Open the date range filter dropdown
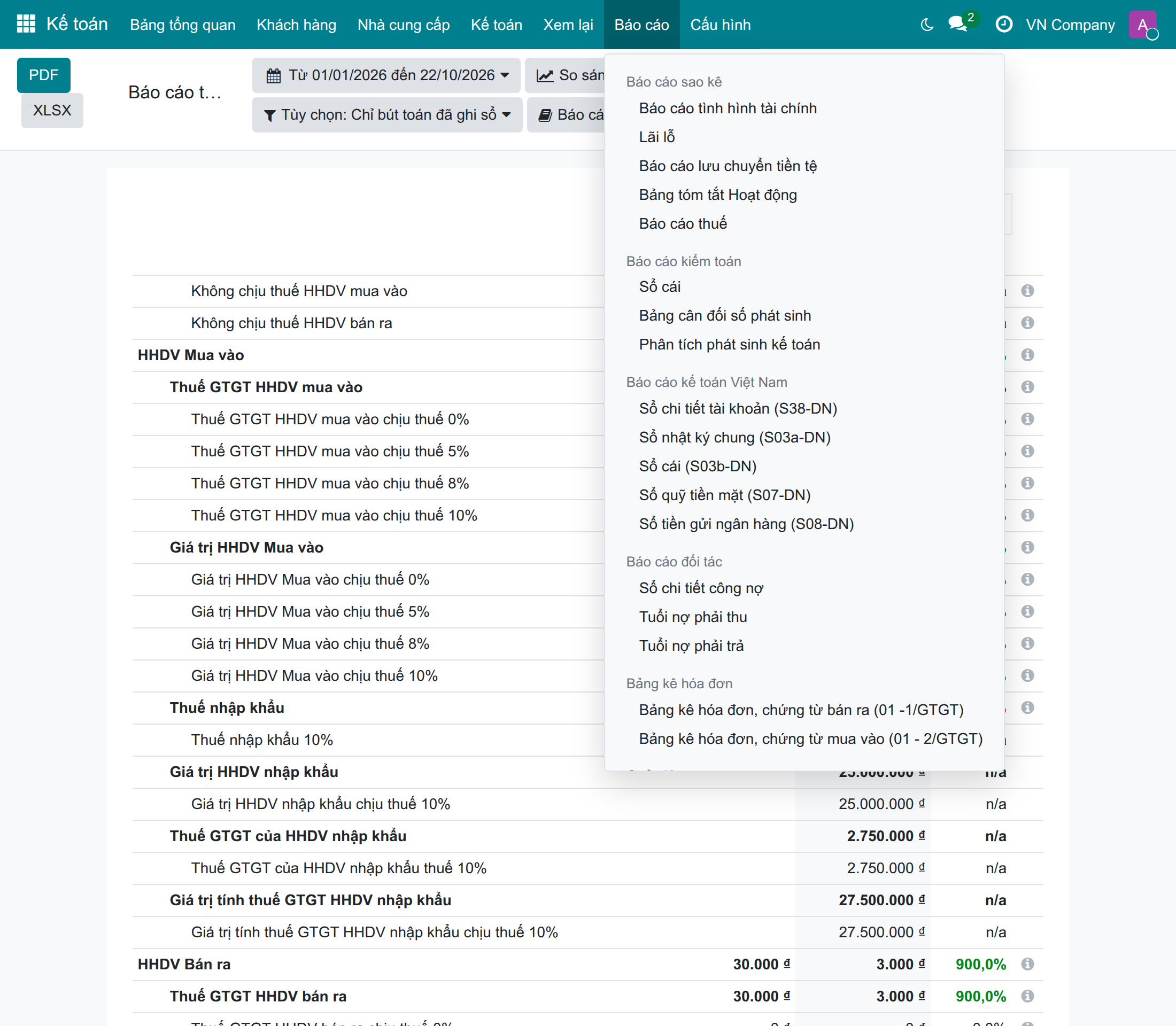1176x1026 pixels. click(386, 75)
